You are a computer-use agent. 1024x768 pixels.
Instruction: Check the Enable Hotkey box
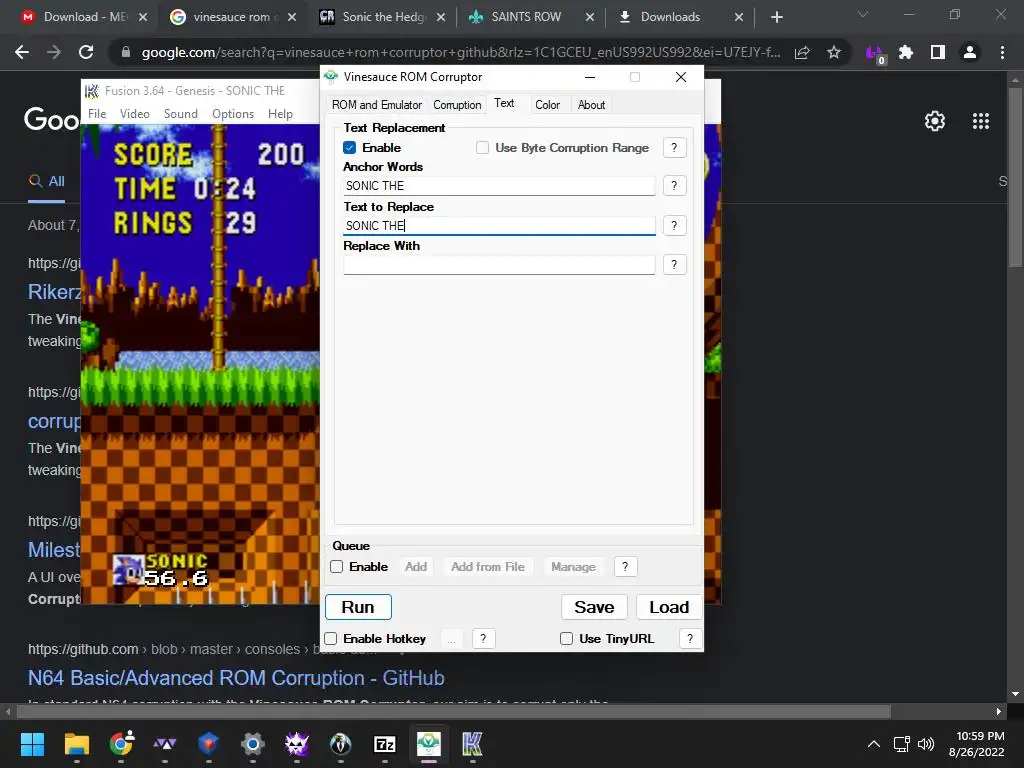(x=331, y=639)
